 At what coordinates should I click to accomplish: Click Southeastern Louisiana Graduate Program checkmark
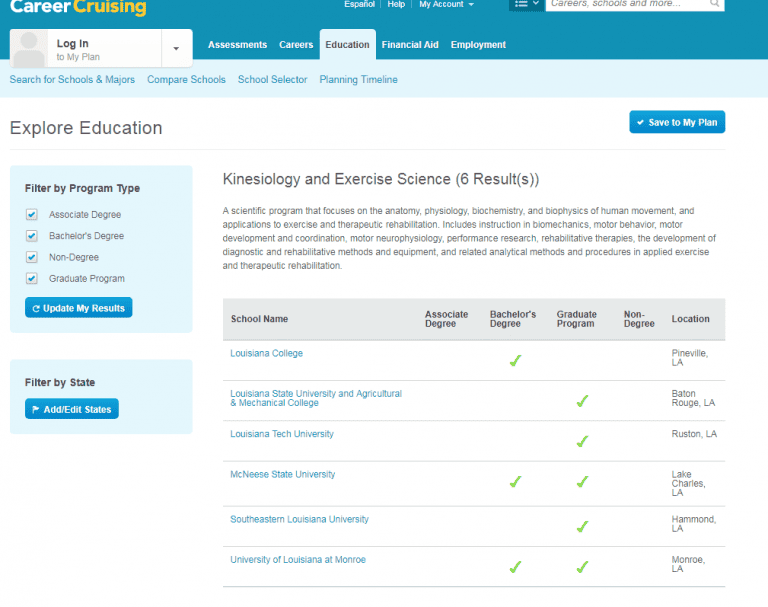pyautogui.click(x=582, y=527)
